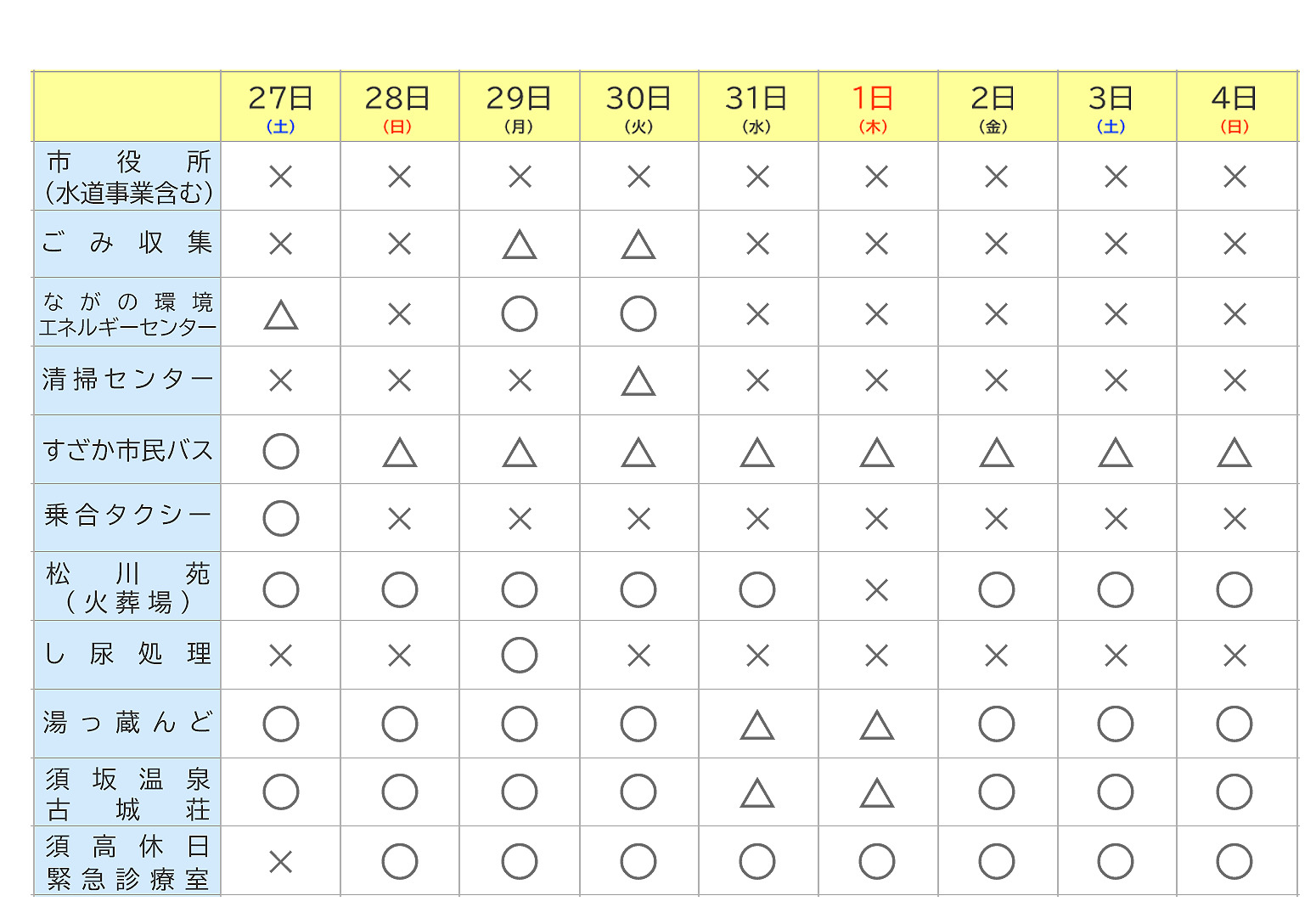1316x907 pixels.
Task: Toggle the し尿処理 availability for 3日
Action: click(1116, 652)
